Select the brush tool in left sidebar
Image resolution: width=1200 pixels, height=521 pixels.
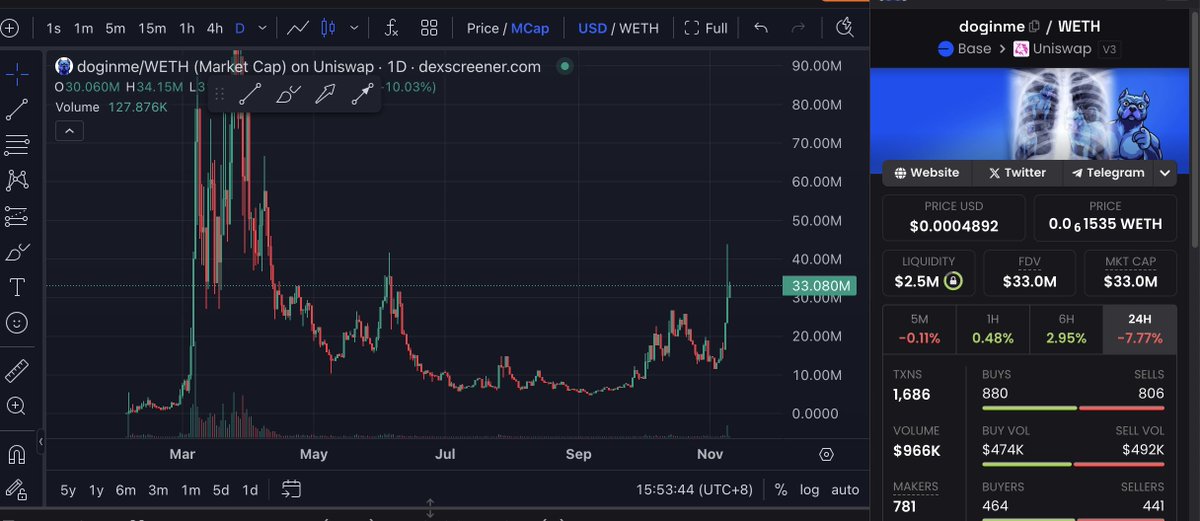[17, 251]
